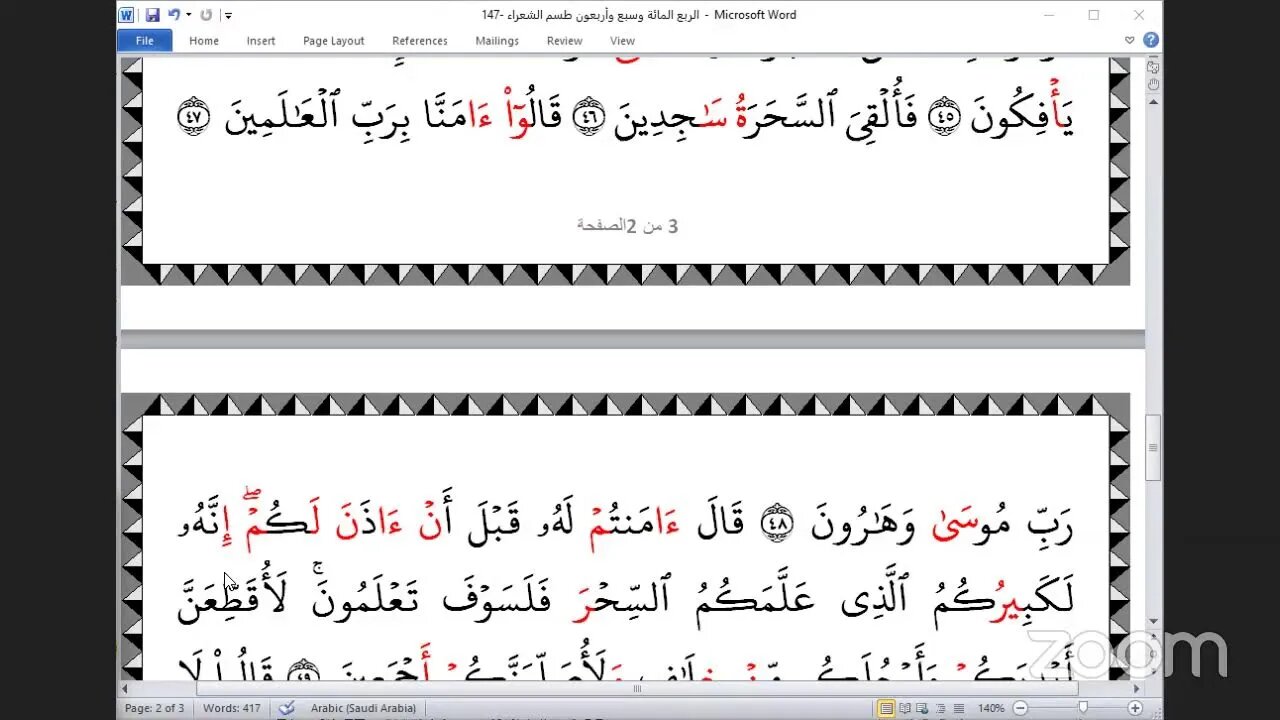Expand the collapsed ribbon using the chevron

click(1130, 41)
